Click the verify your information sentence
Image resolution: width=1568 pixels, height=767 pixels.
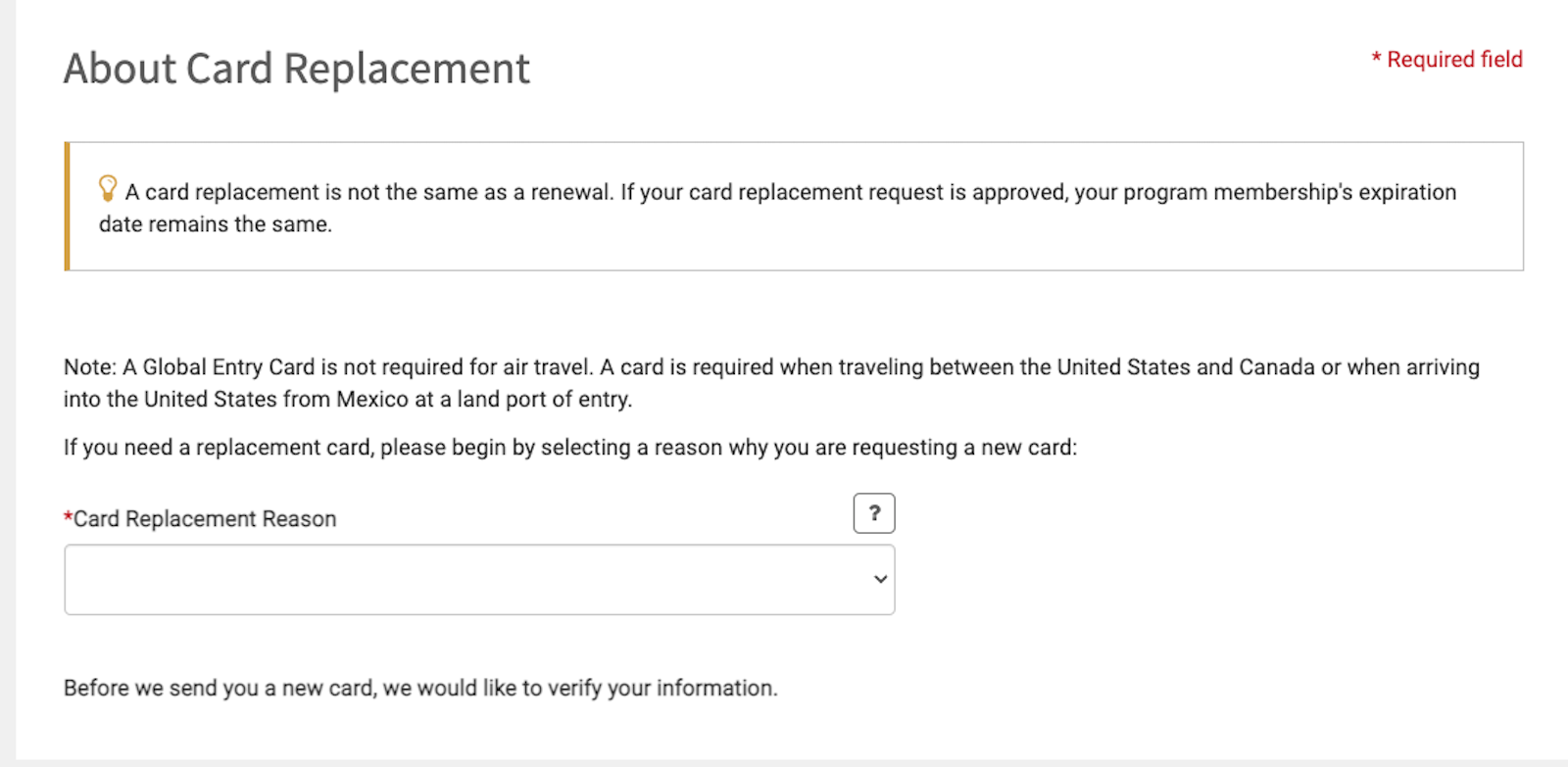(x=419, y=687)
